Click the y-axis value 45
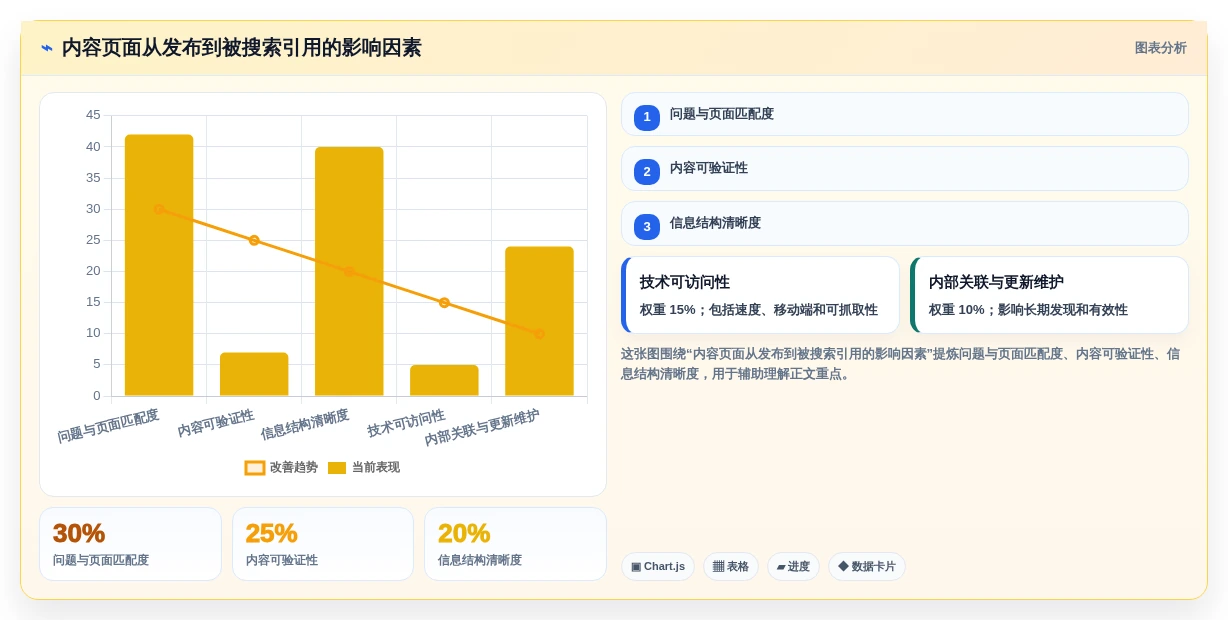Image resolution: width=1228 pixels, height=620 pixels. (x=93, y=115)
